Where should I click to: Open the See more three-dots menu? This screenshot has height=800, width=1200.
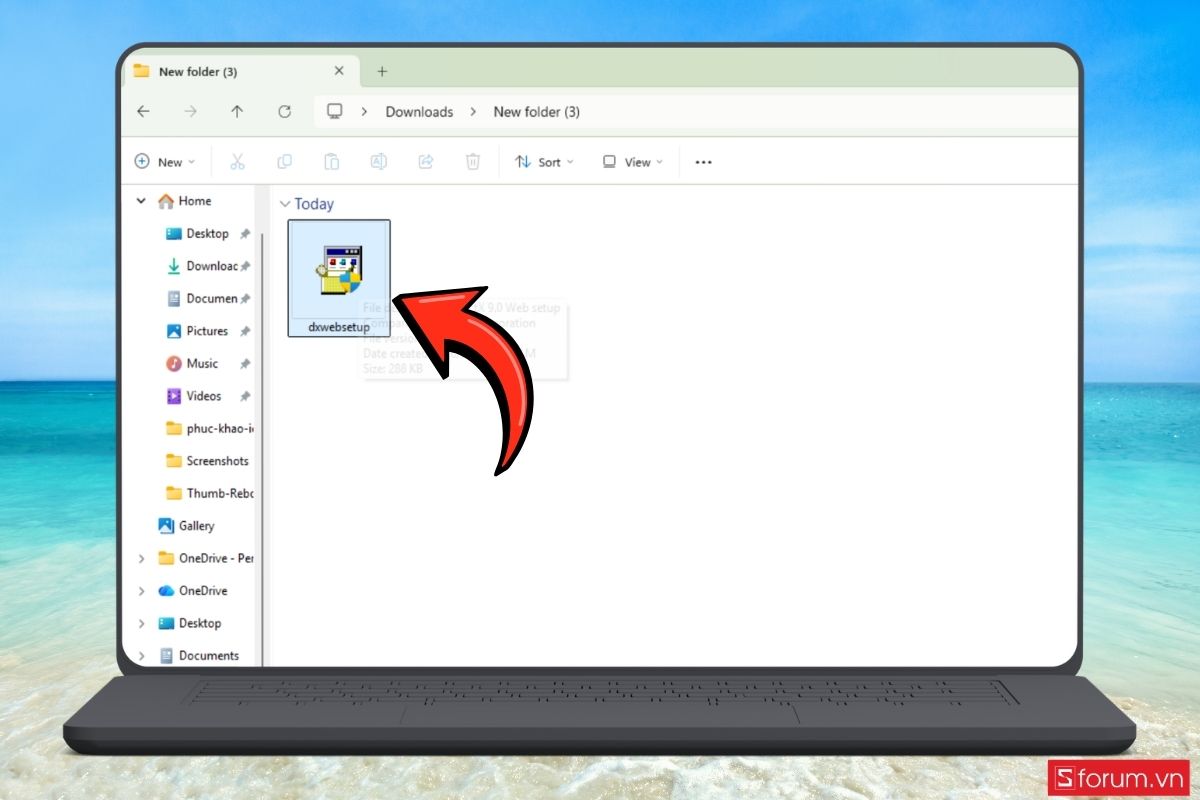tap(703, 162)
